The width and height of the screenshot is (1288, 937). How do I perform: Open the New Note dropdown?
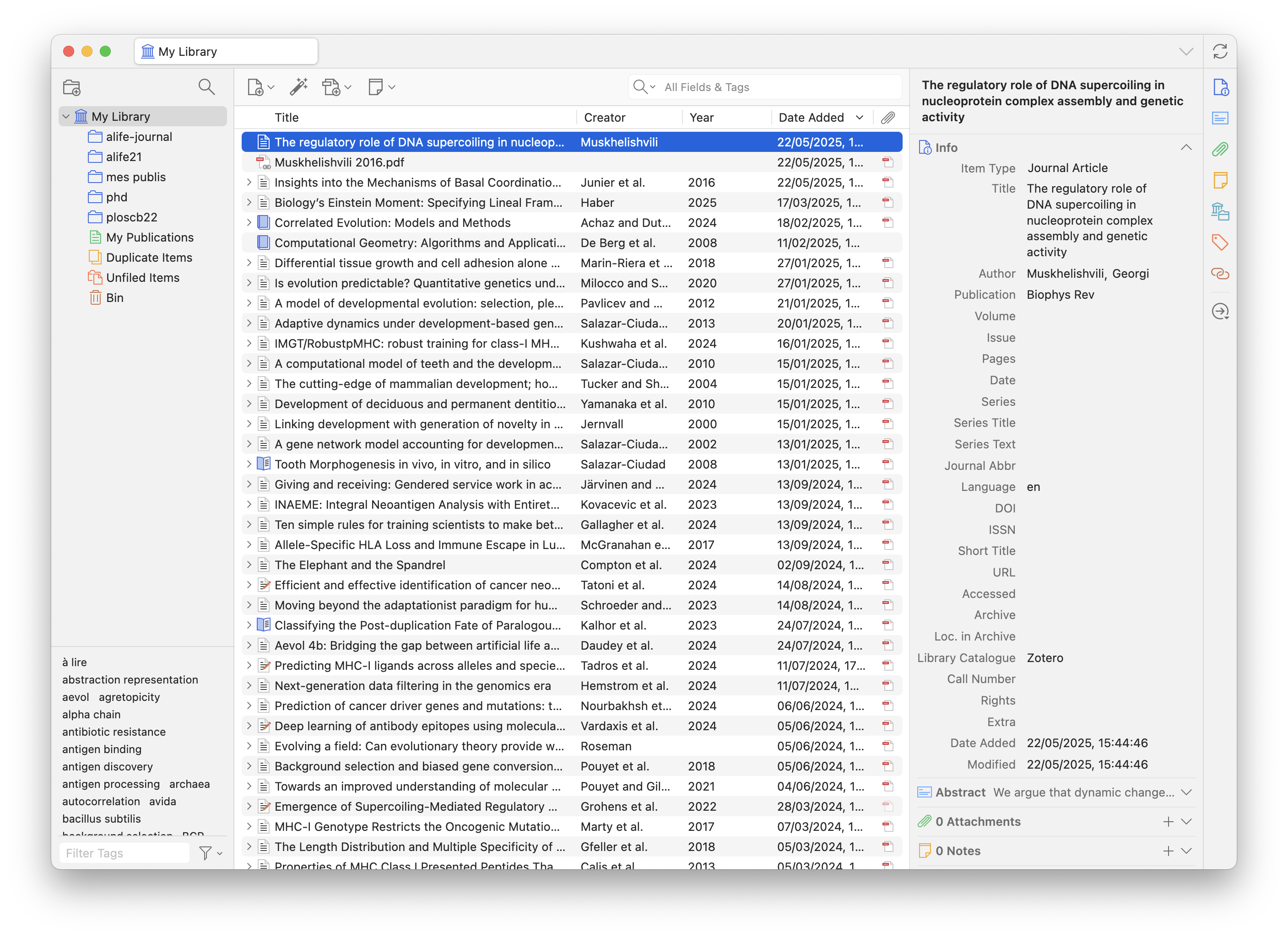point(382,87)
